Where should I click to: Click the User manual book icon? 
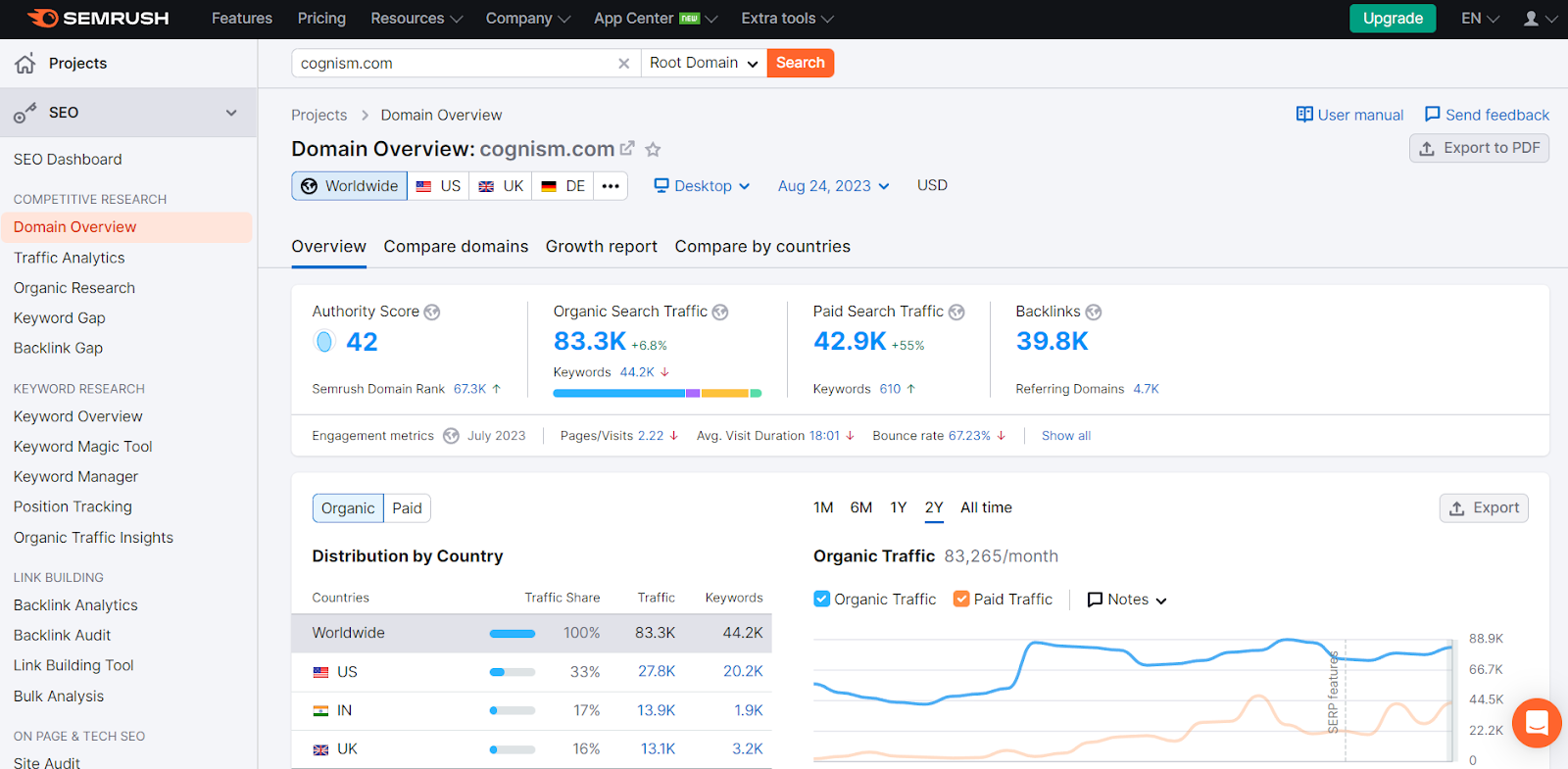coord(1304,115)
